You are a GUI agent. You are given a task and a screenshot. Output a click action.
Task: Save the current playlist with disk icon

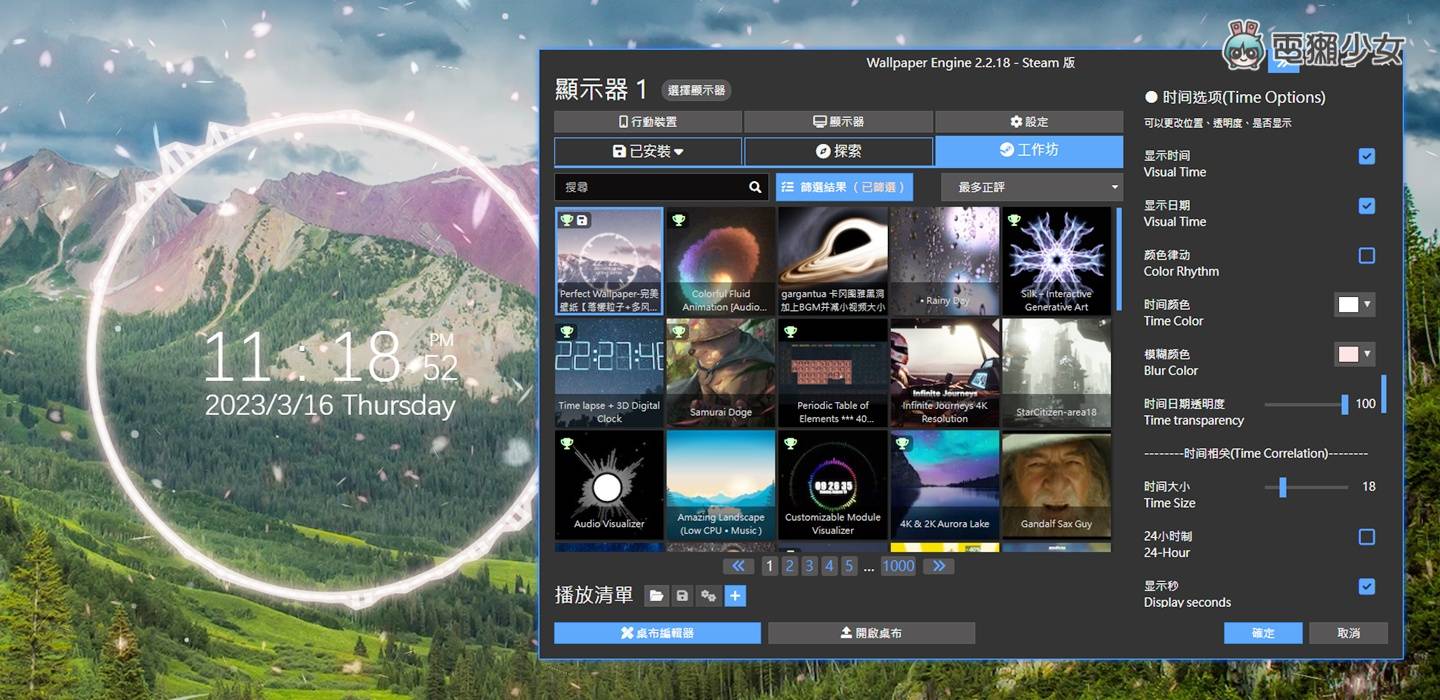(683, 595)
